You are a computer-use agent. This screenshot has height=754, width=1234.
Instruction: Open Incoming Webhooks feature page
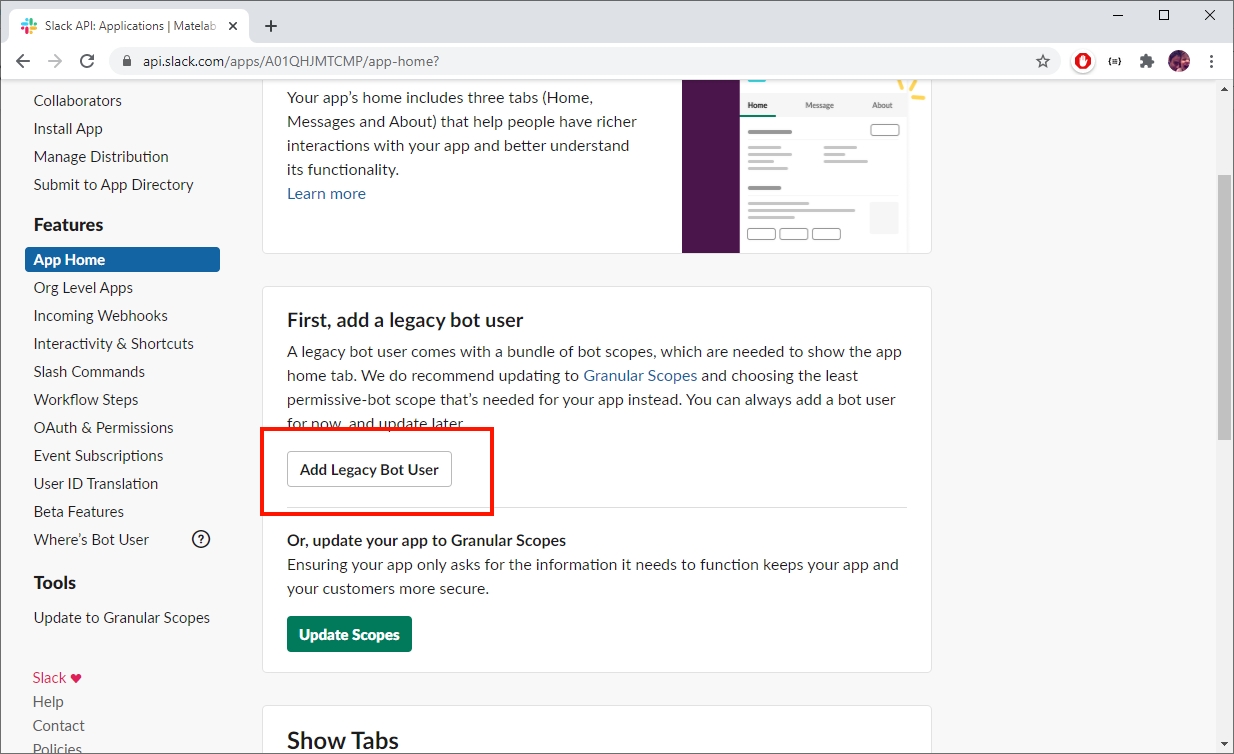point(100,315)
